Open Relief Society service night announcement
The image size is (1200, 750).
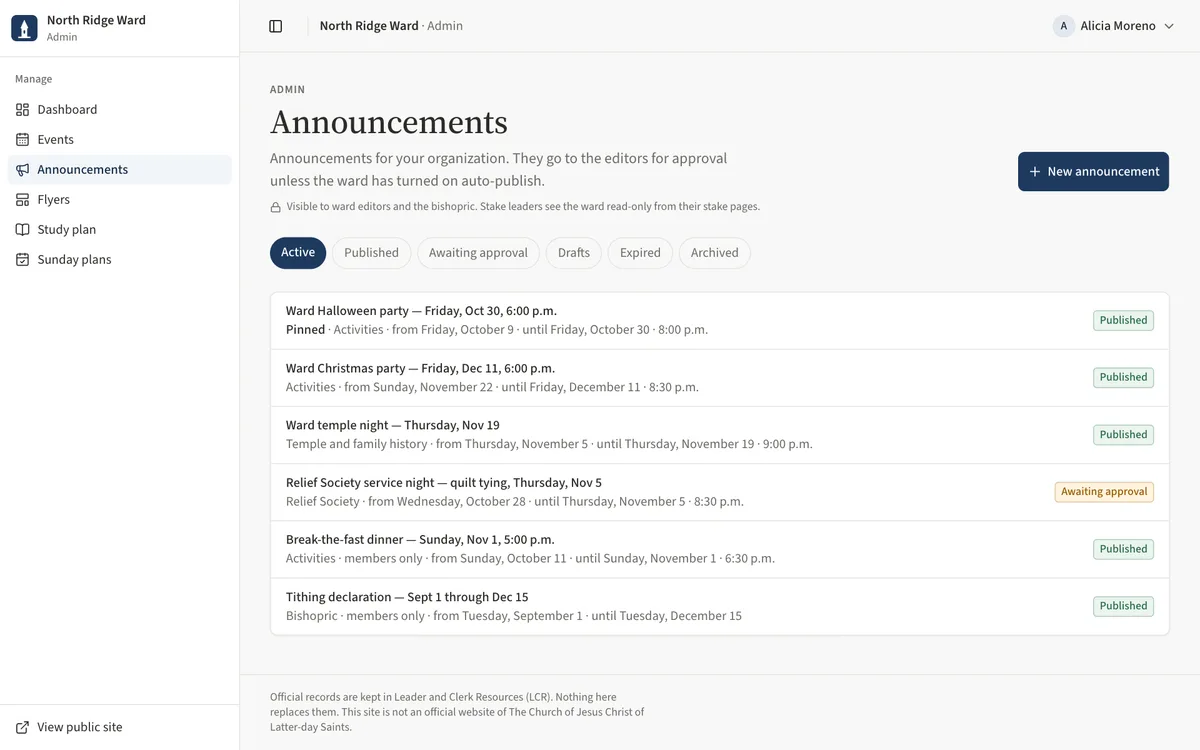720,492
